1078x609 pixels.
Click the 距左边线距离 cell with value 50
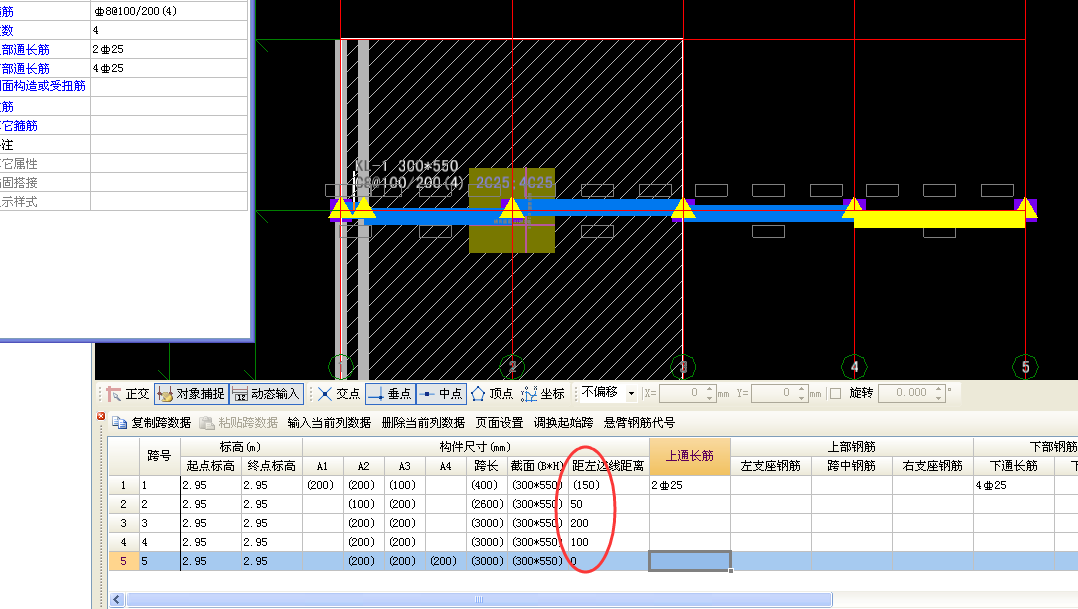coord(609,504)
